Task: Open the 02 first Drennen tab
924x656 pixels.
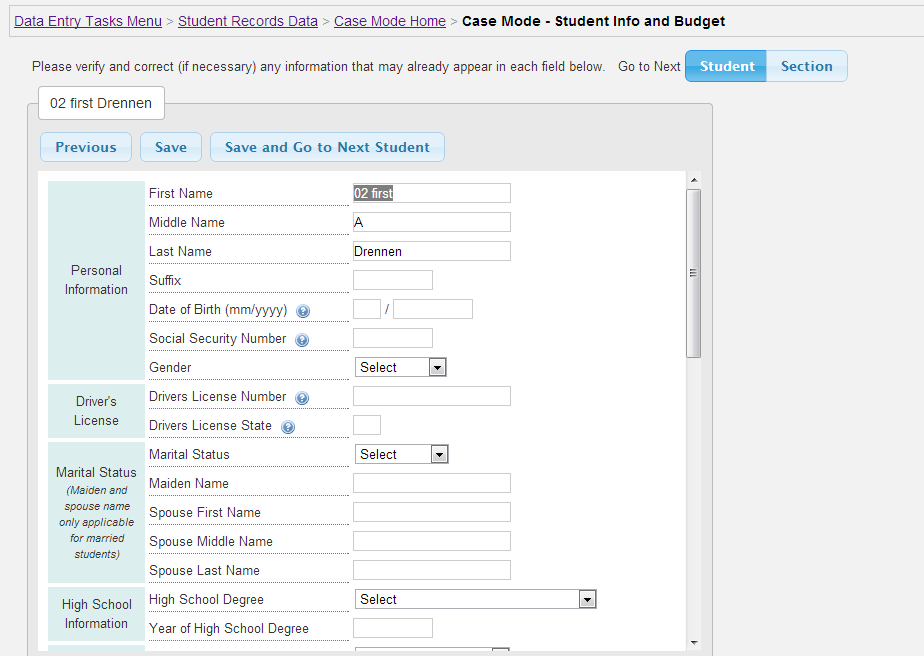Action: [x=101, y=103]
